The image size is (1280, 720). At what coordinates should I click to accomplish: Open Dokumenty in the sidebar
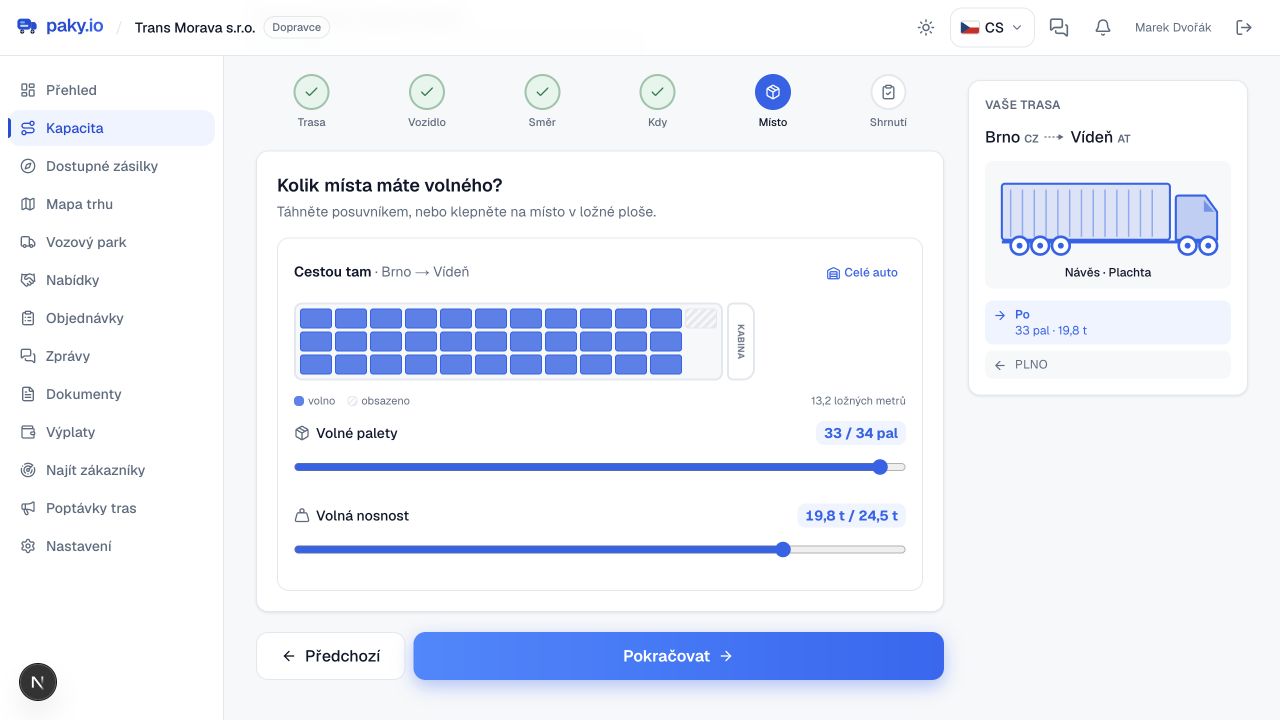[x=111, y=394]
